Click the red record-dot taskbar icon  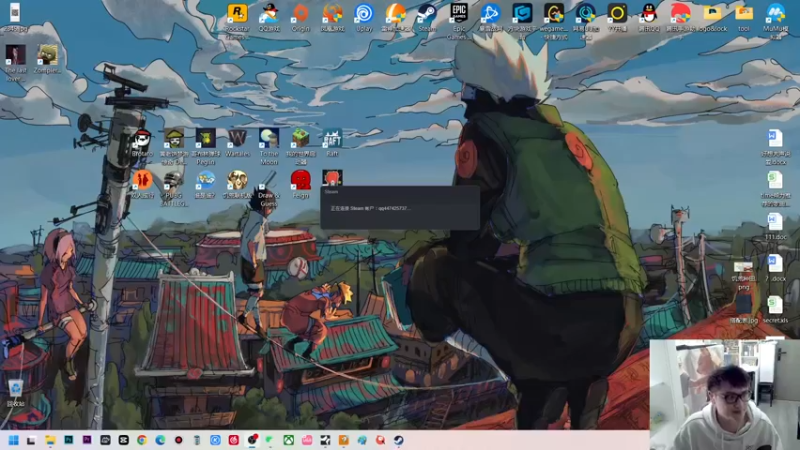179,440
